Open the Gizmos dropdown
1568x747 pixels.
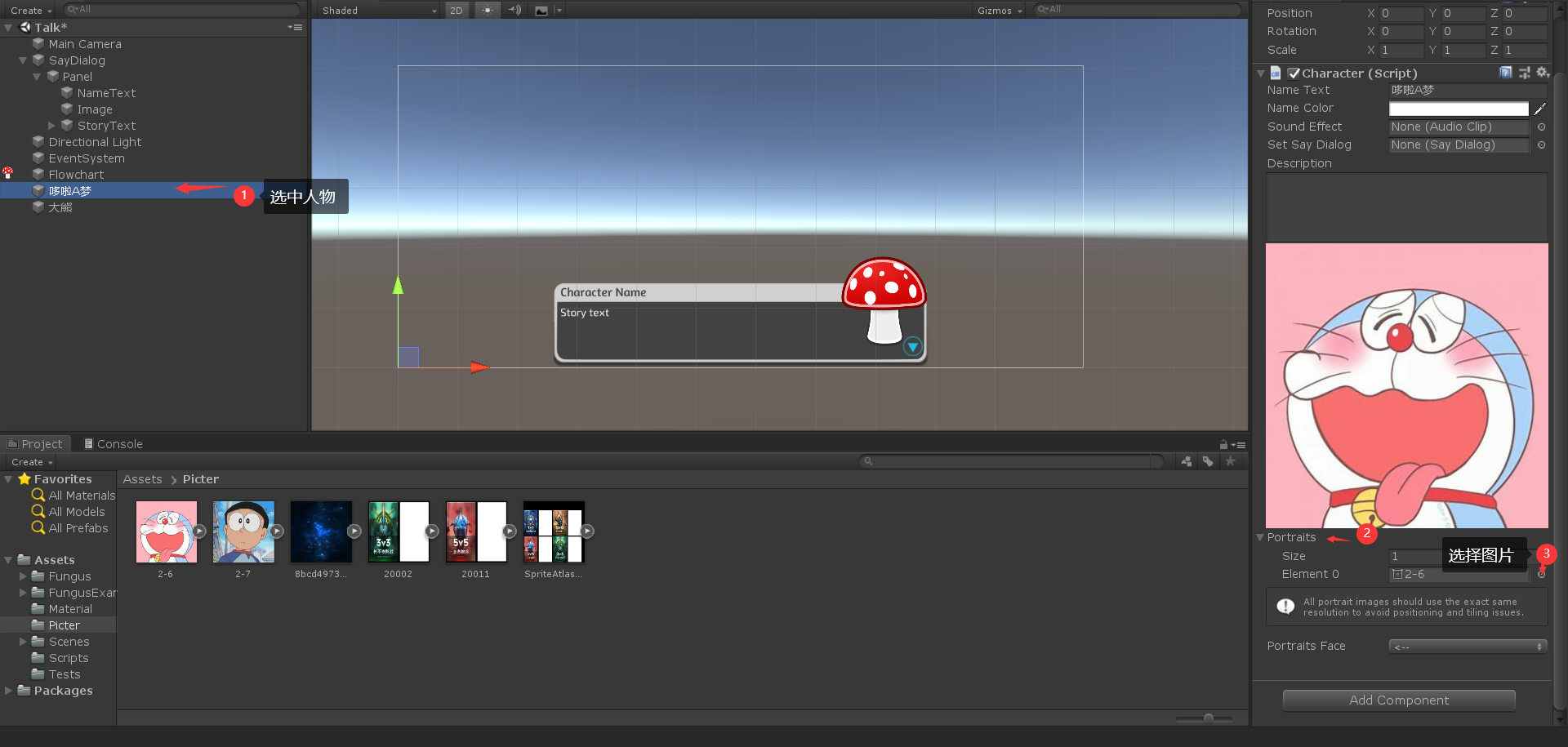click(x=1000, y=11)
